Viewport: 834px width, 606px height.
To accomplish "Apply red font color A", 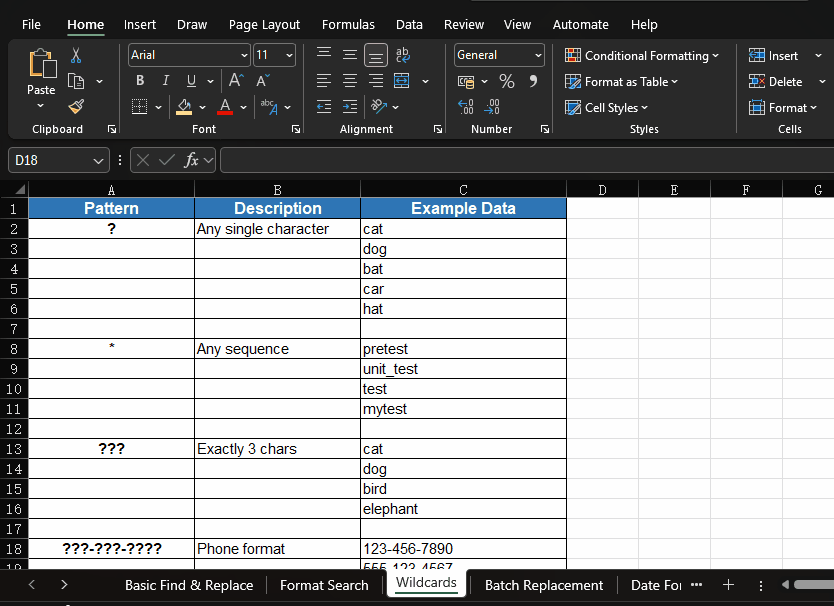I will click(x=225, y=107).
